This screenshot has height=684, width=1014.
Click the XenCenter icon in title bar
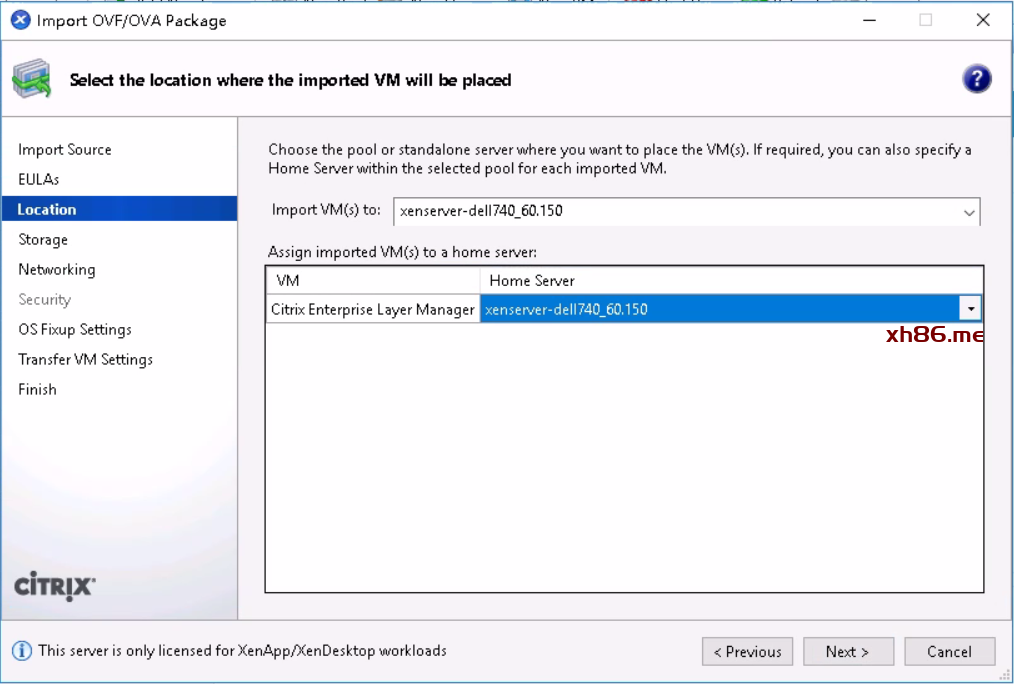point(20,20)
